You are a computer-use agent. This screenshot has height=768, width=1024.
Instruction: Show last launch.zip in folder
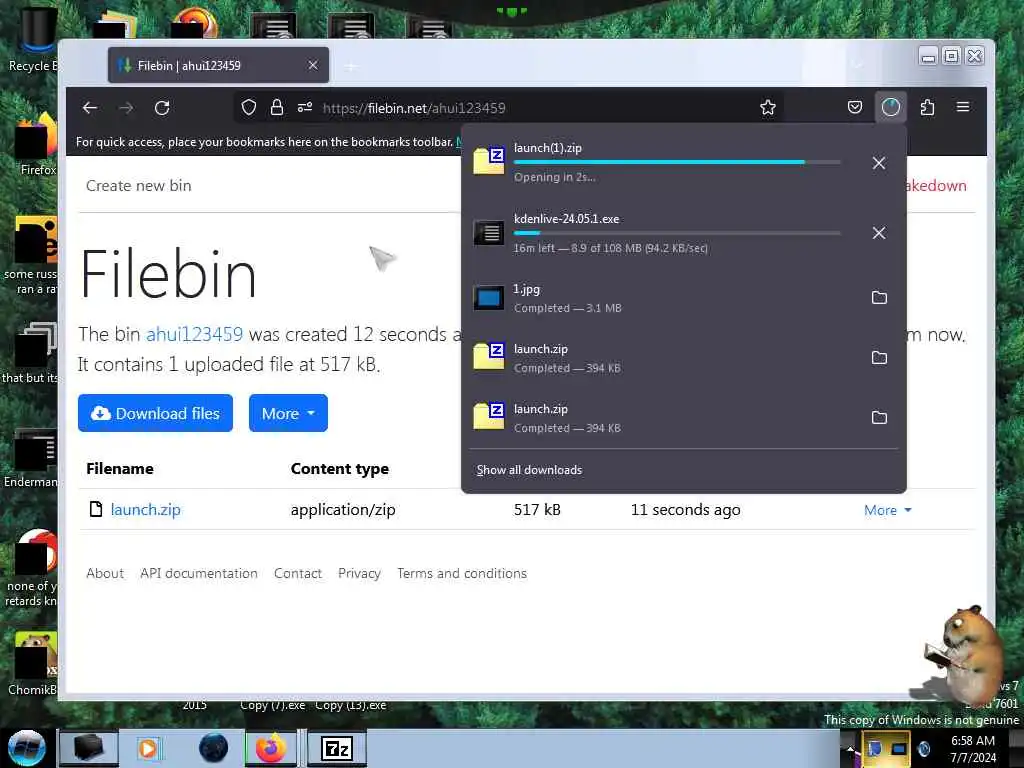click(880, 418)
